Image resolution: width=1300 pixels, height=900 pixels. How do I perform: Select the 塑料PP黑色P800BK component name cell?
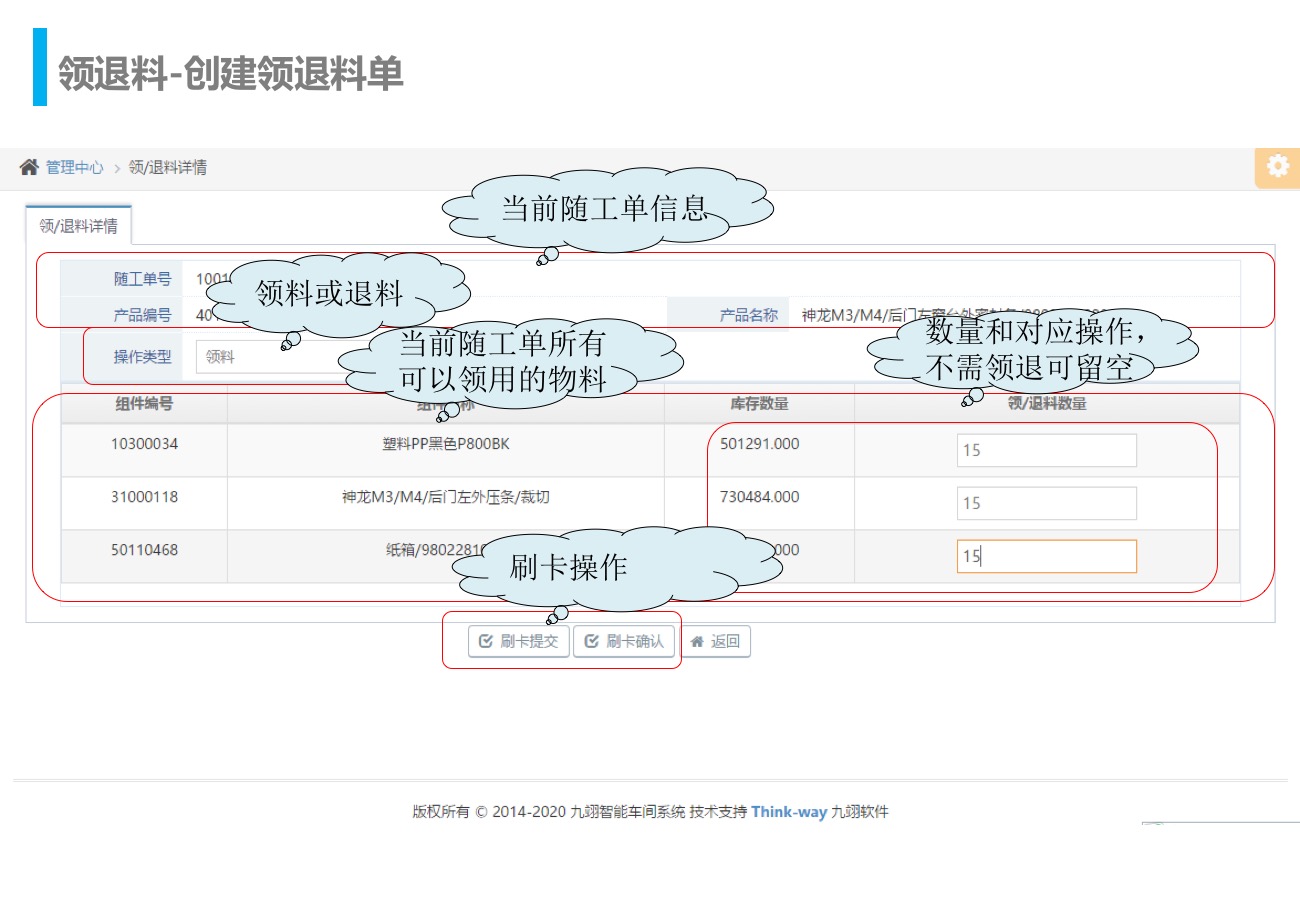point(445,444)
